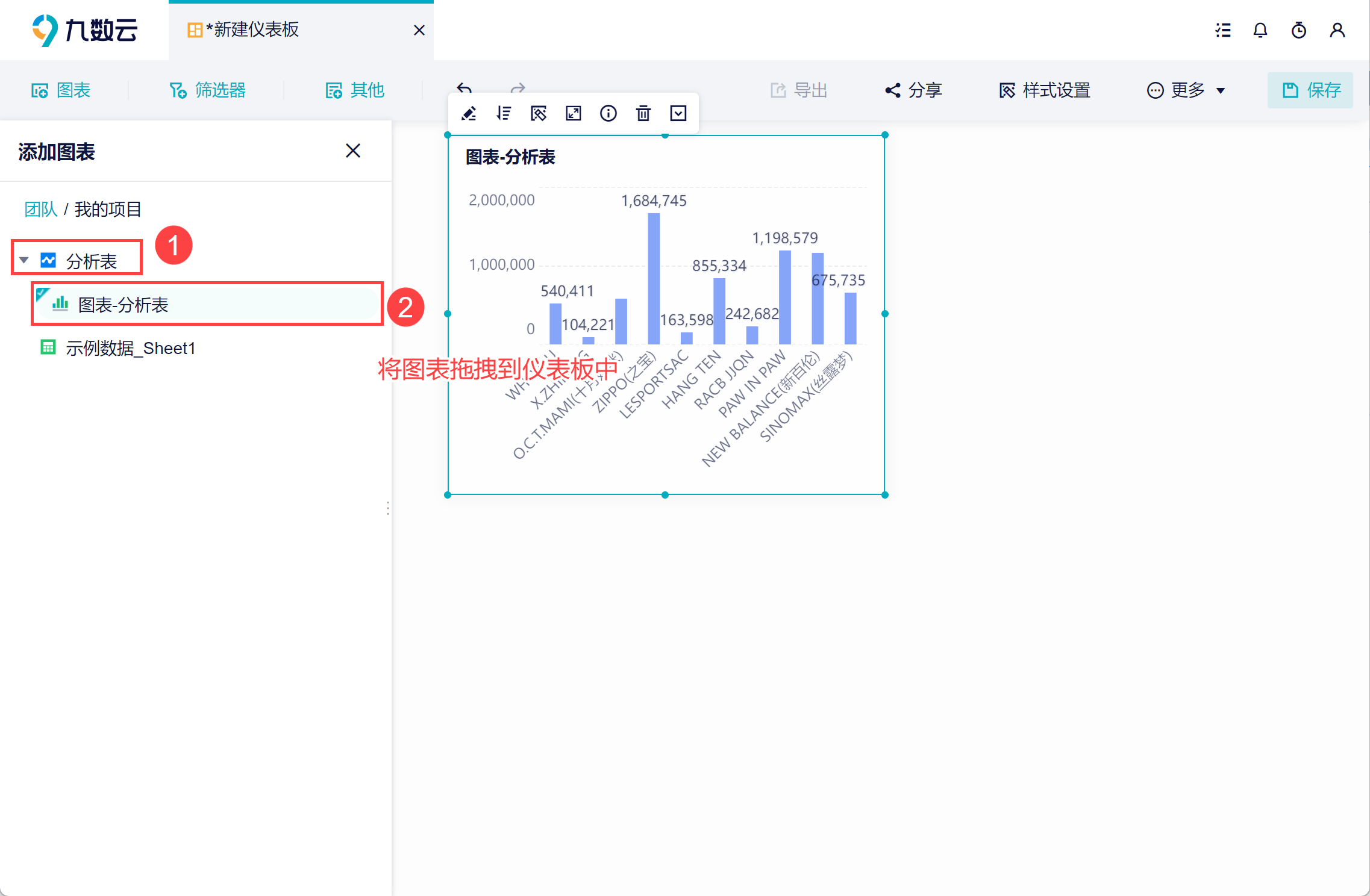Click the 1,198,579 data label
This screenshot has width=1370, height=896.
pos(785,238)
